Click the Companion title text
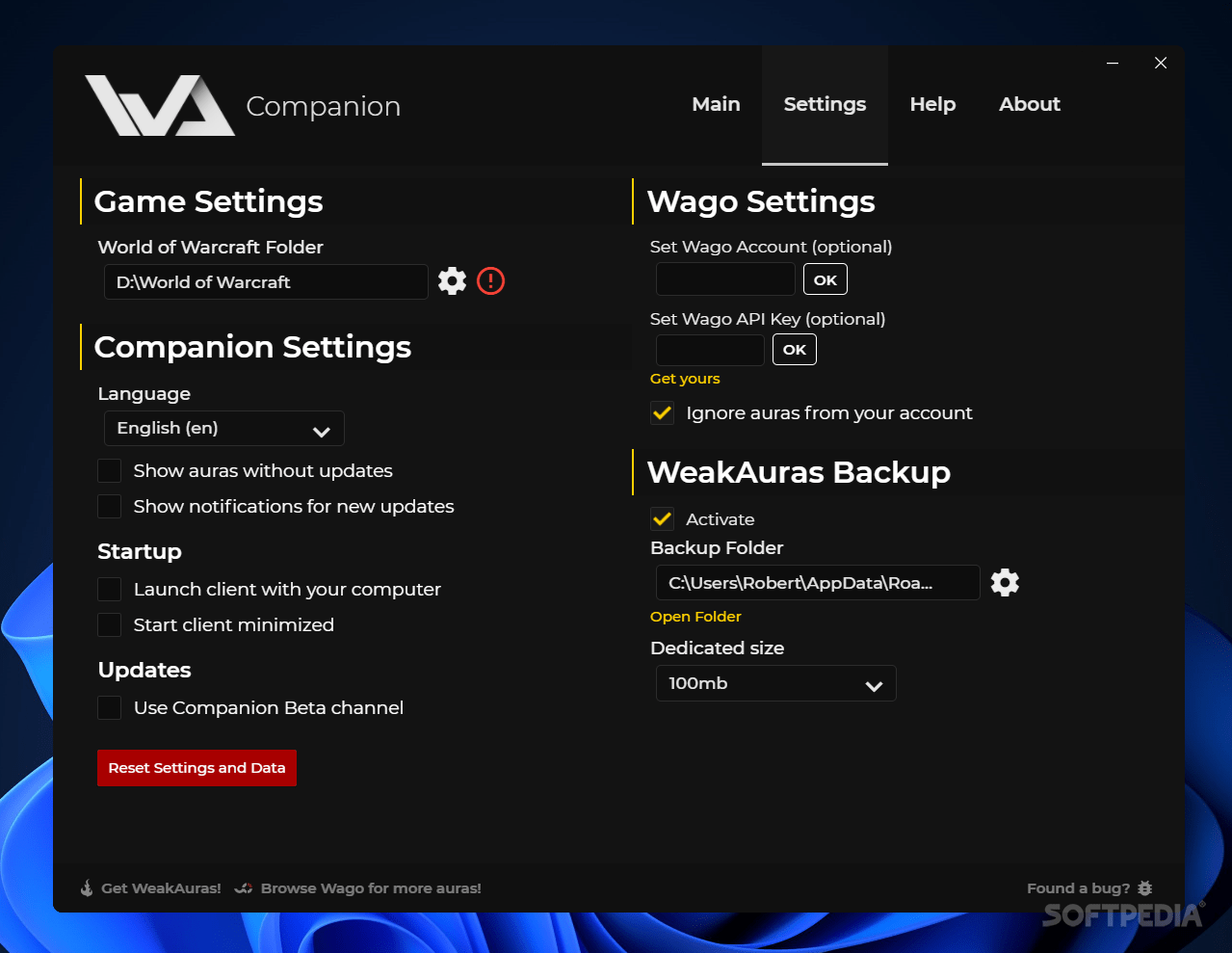Image resolution: width=1232 pixels, height=953 pixels. [324, 106]
